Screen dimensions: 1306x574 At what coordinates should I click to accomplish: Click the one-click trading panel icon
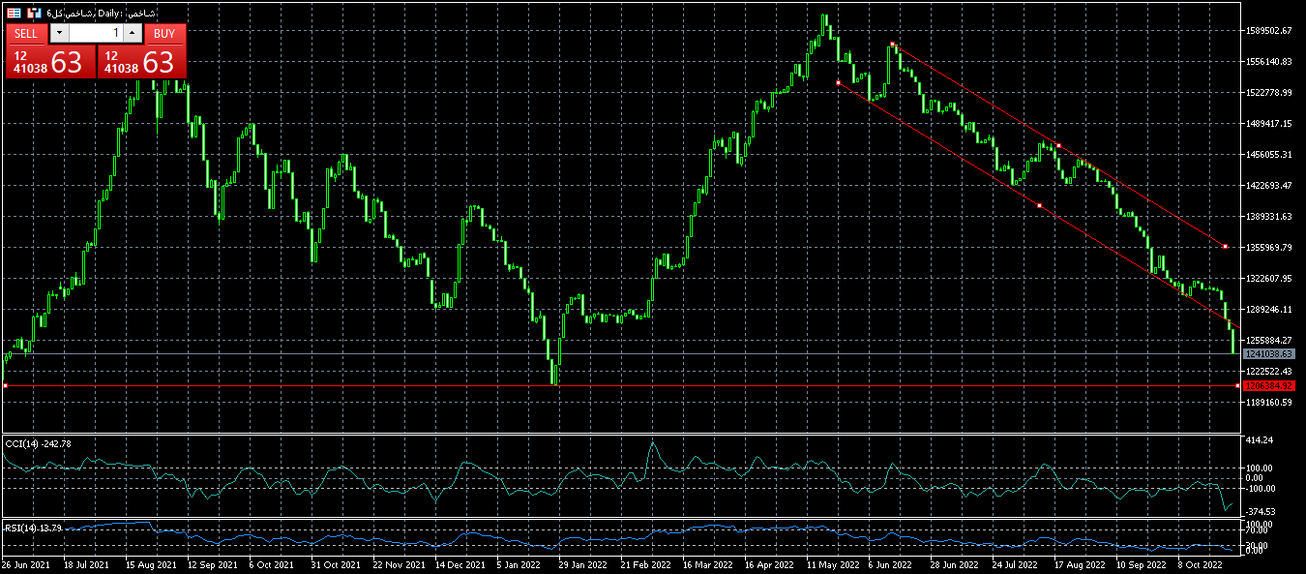coord(13,13)
